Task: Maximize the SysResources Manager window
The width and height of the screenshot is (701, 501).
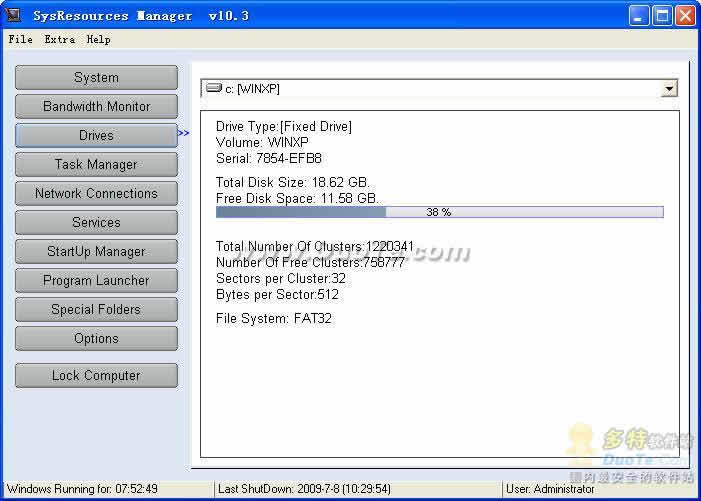Action: [x=662, y=16]
